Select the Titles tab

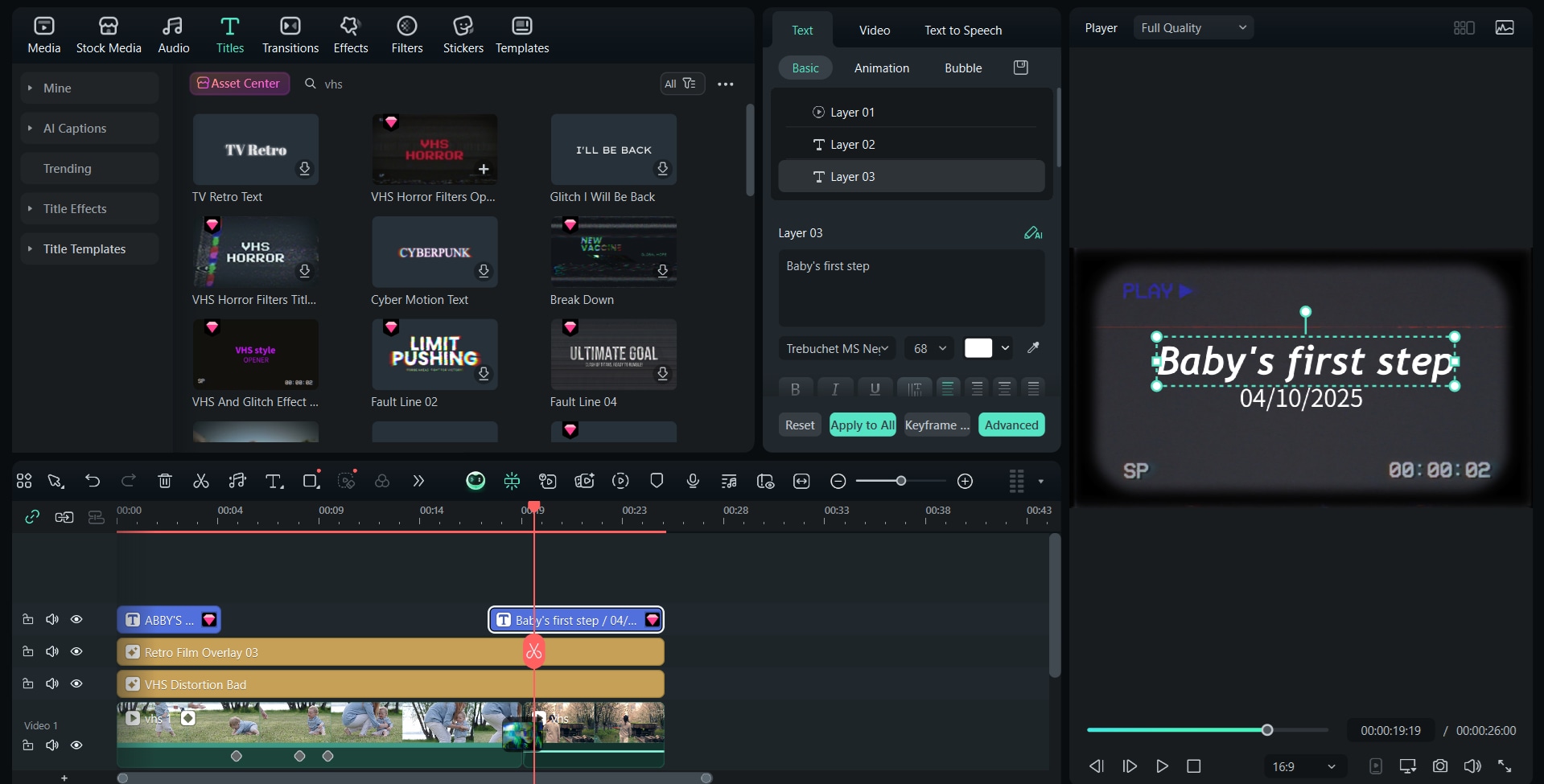[230, 35]
